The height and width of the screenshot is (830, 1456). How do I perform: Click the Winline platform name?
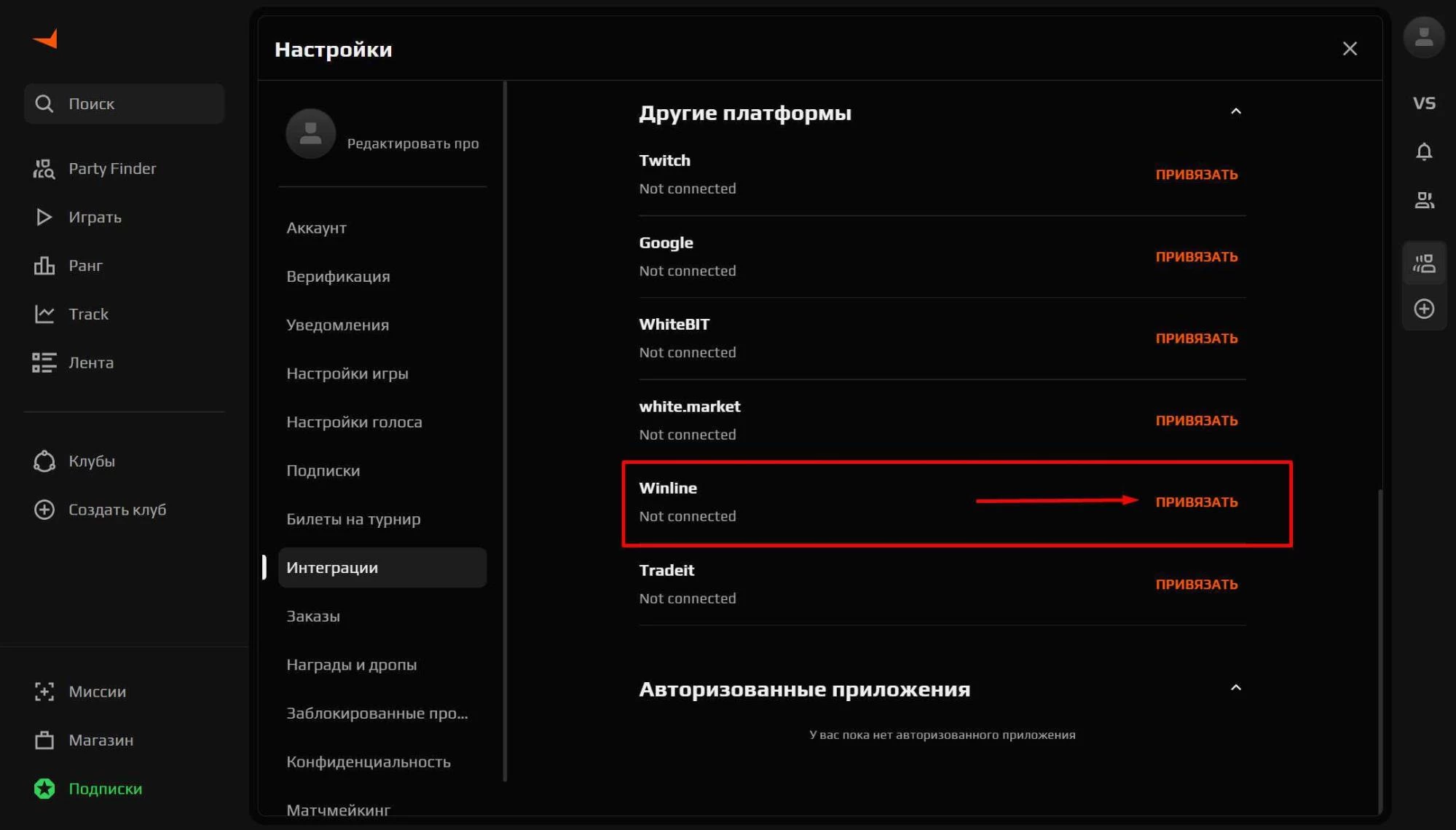pos(668,489)
